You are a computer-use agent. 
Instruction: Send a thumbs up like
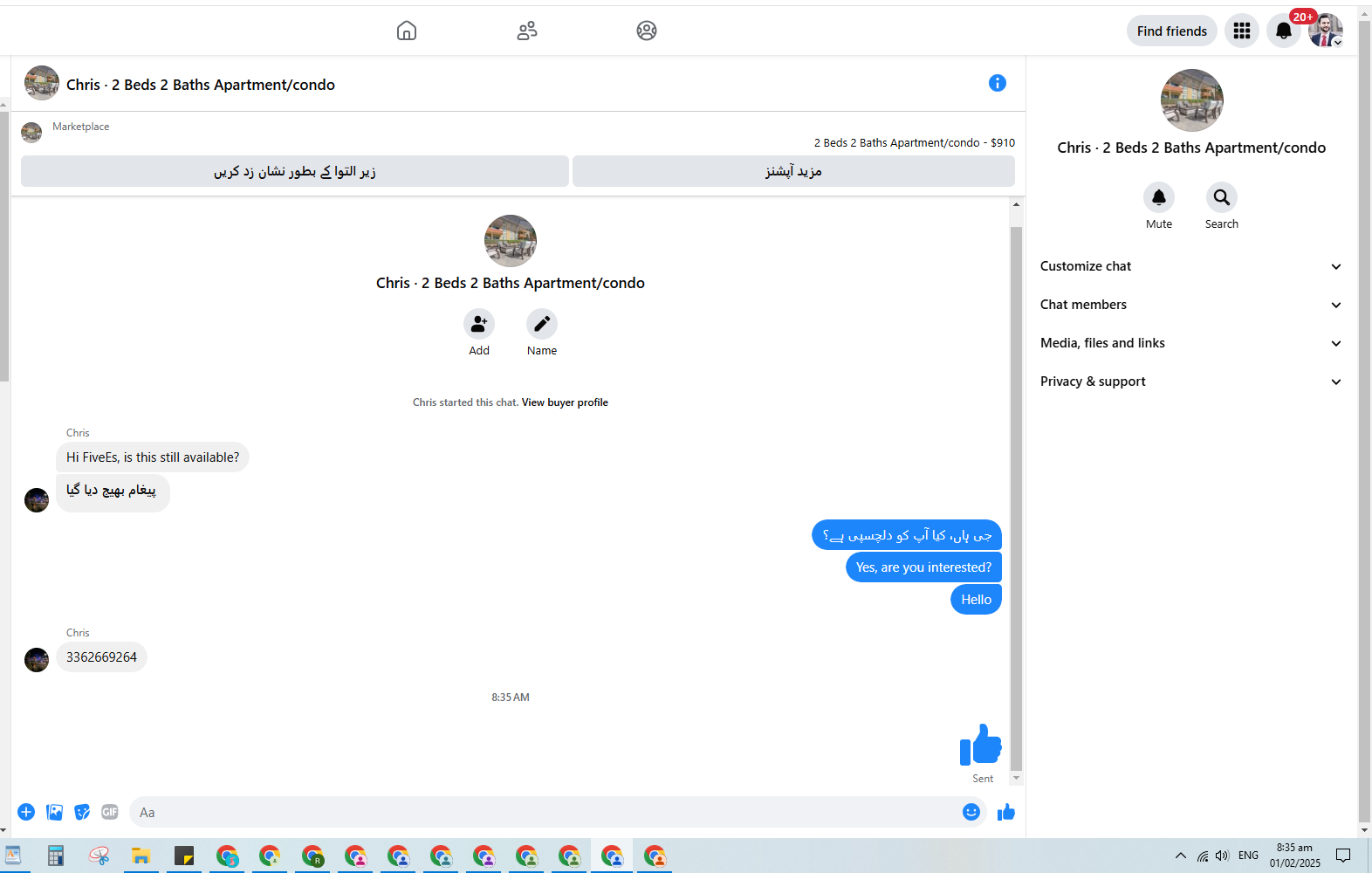(1006, 812)
